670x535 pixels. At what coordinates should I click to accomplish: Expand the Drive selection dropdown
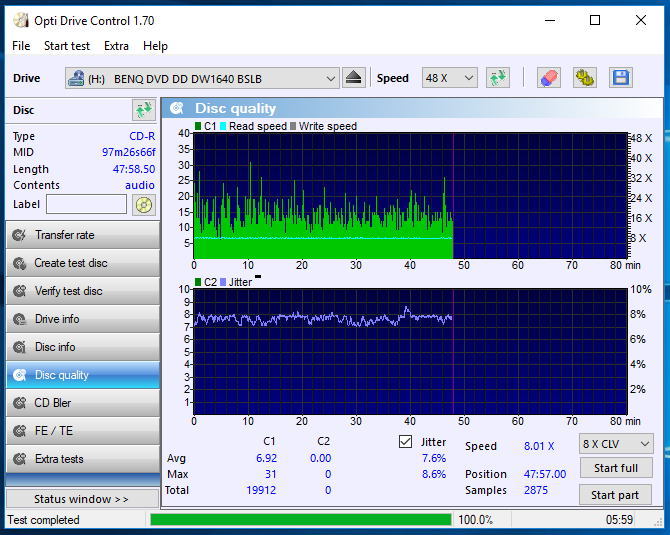[x=330, y=78]
